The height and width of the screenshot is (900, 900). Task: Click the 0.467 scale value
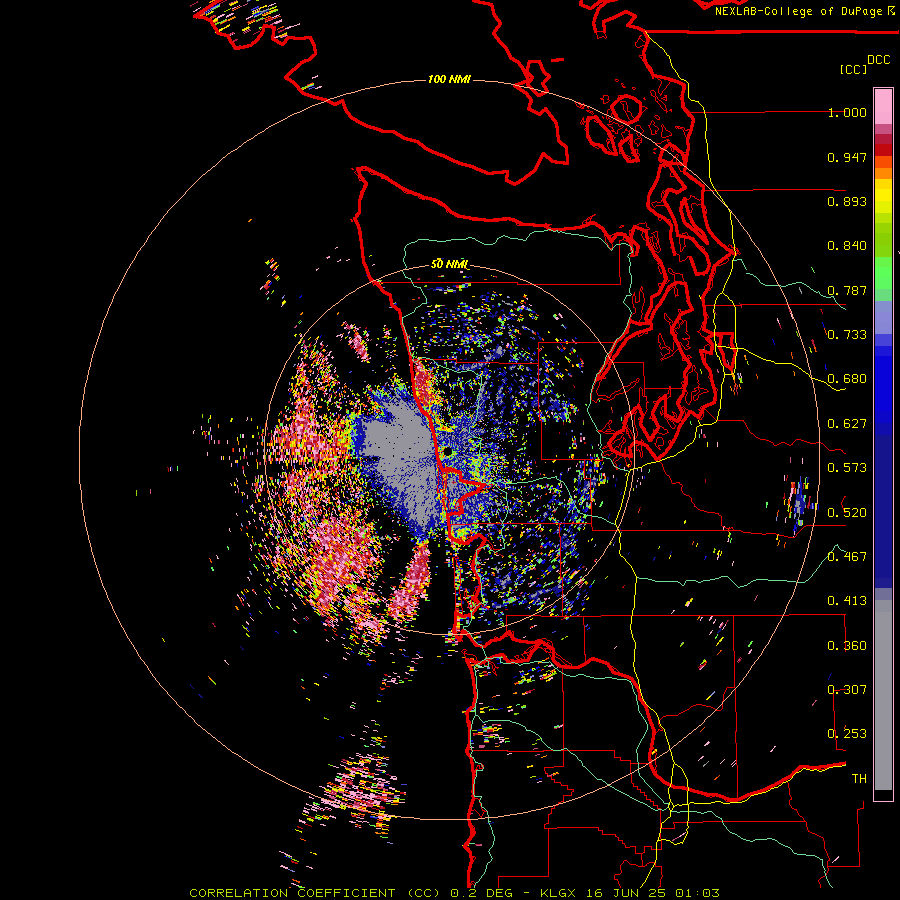(847, 556)
